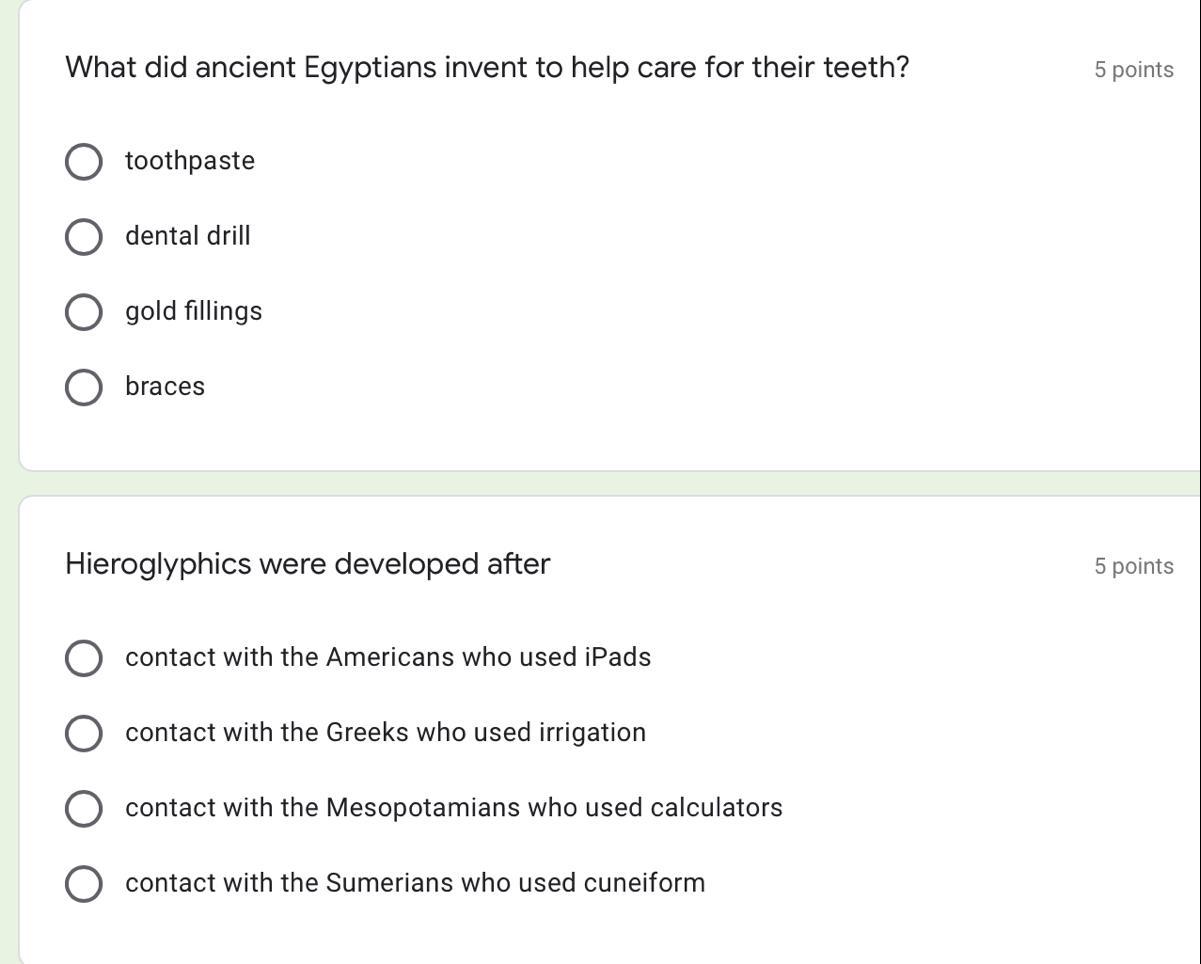Click the 'gold fillings' answer label text
The image size is (1201, 964).
coord(194,311)
